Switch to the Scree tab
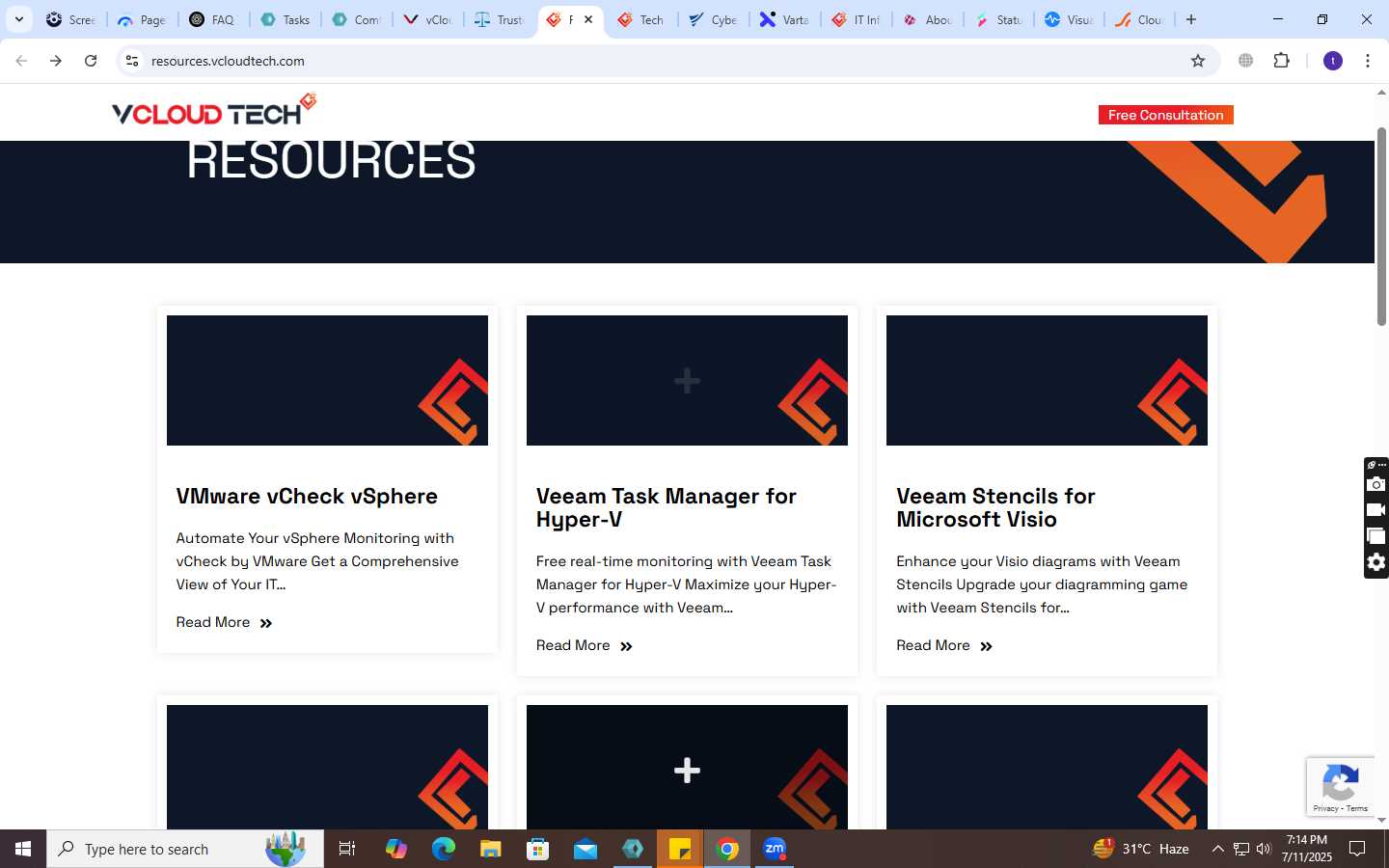 pyautogui.click(x=71, y=19)
